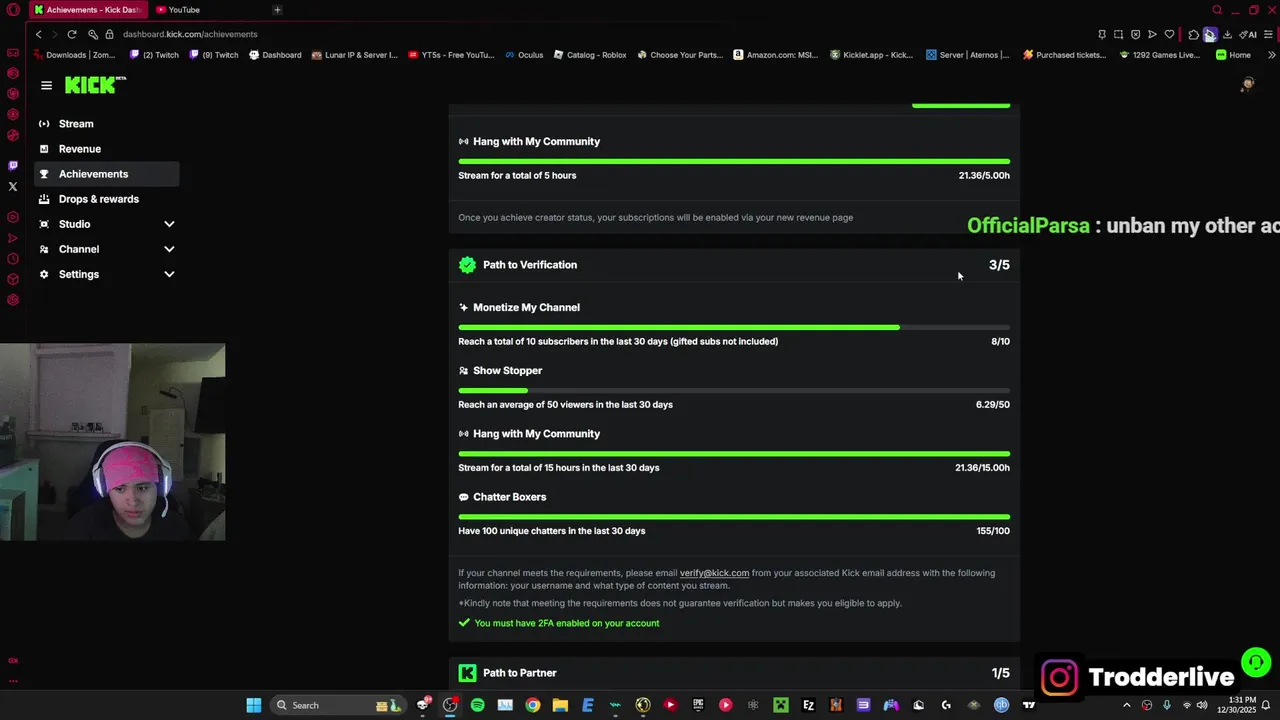Open File Explorer from the taskbar
Image resolution: width=1280 pixels, height=720 pixels.
click(560, 705)
